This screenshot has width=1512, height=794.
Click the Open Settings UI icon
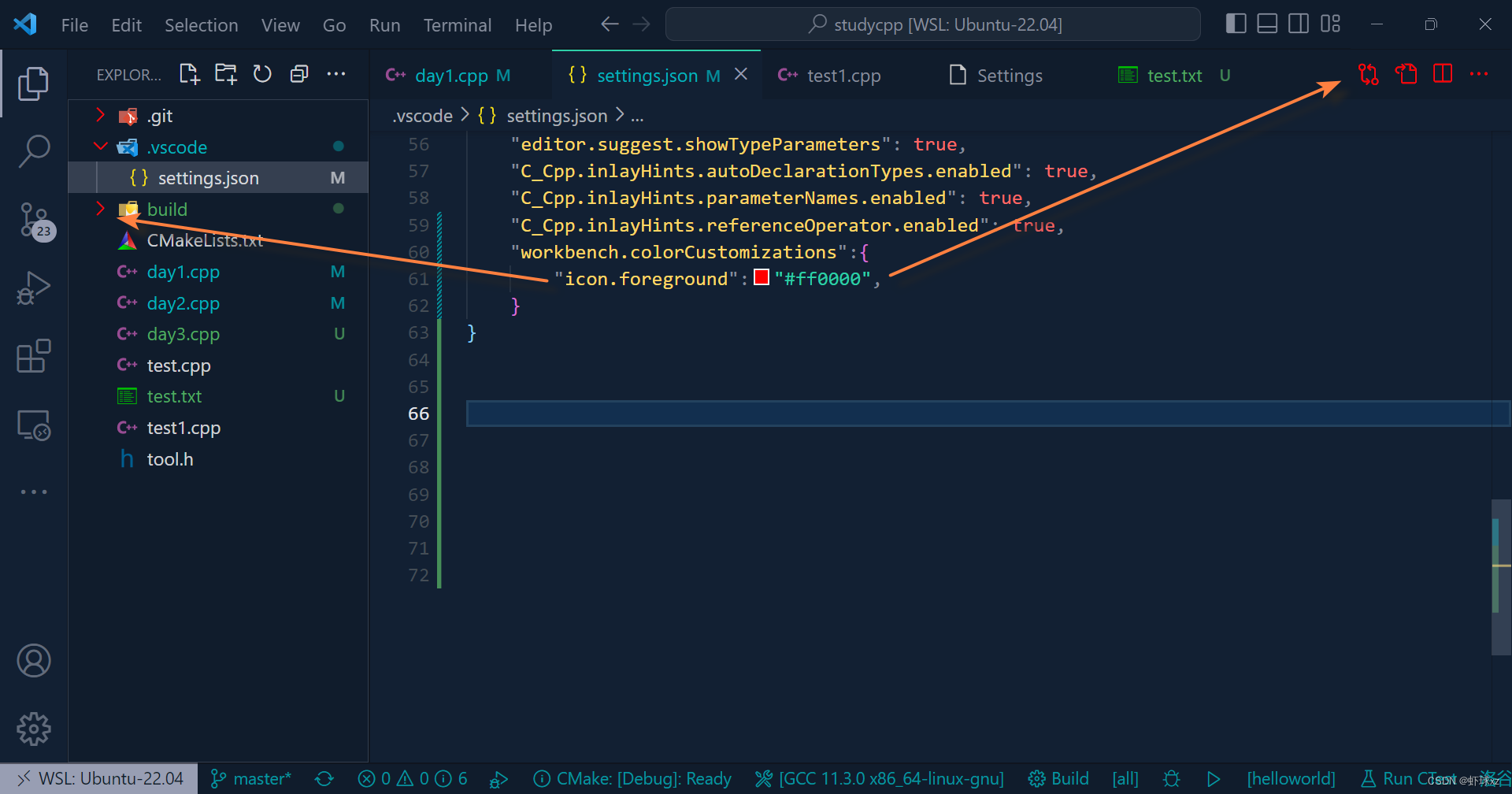pyautogui.click(x=1406, y=75)
